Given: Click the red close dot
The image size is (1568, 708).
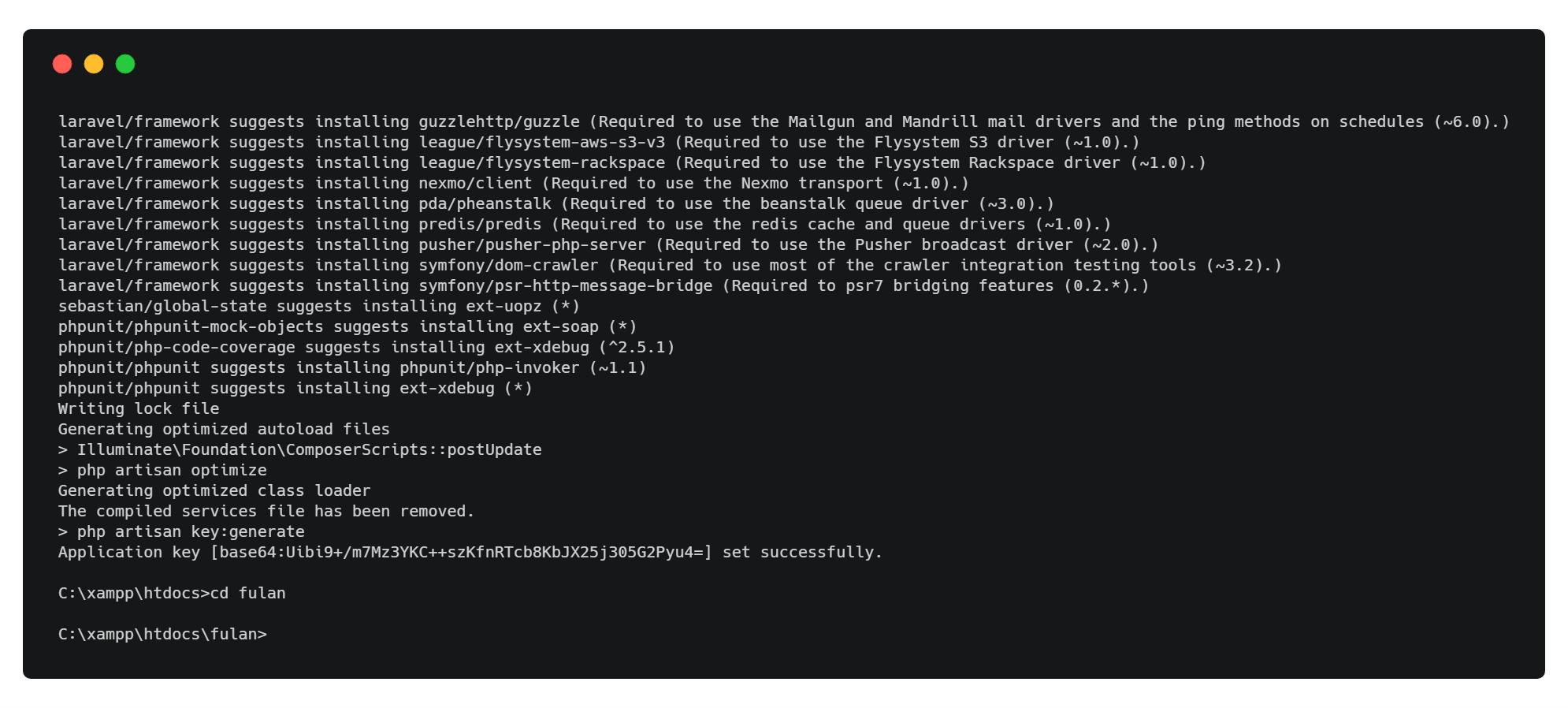Looking at the screenshot, I should pyautogui.click(x=62, y=64).
